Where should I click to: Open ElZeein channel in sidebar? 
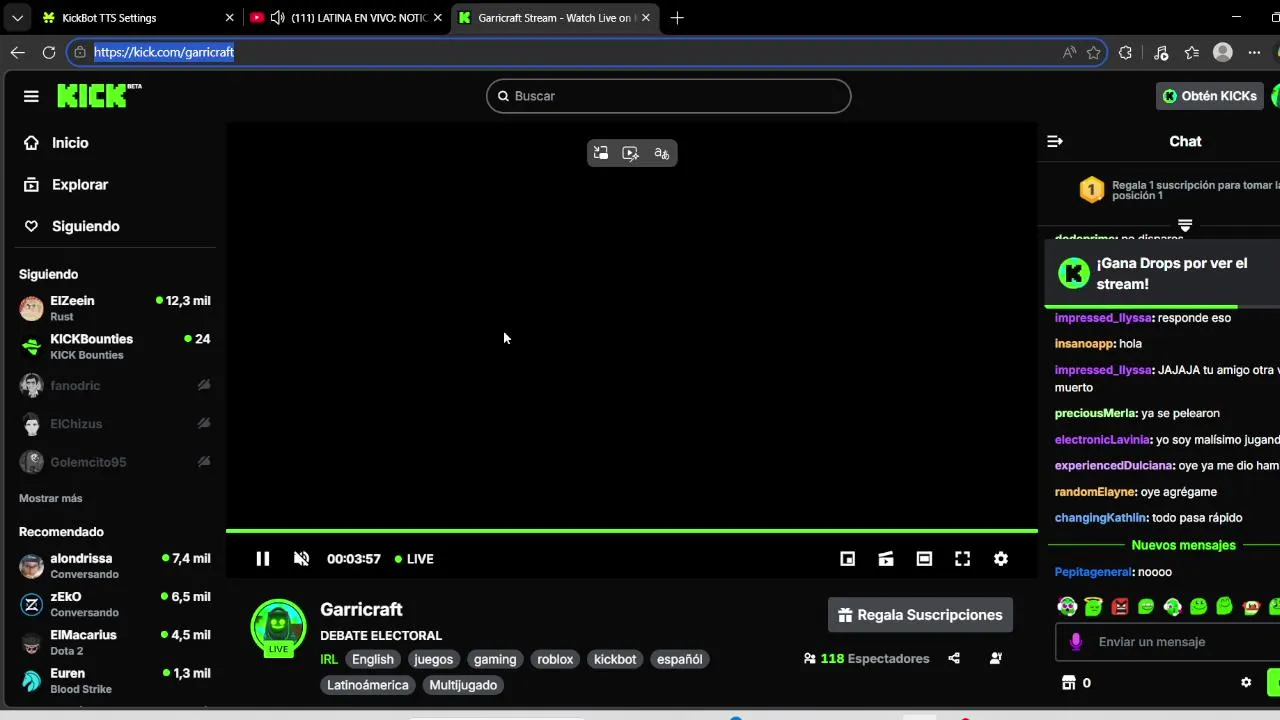115,308
